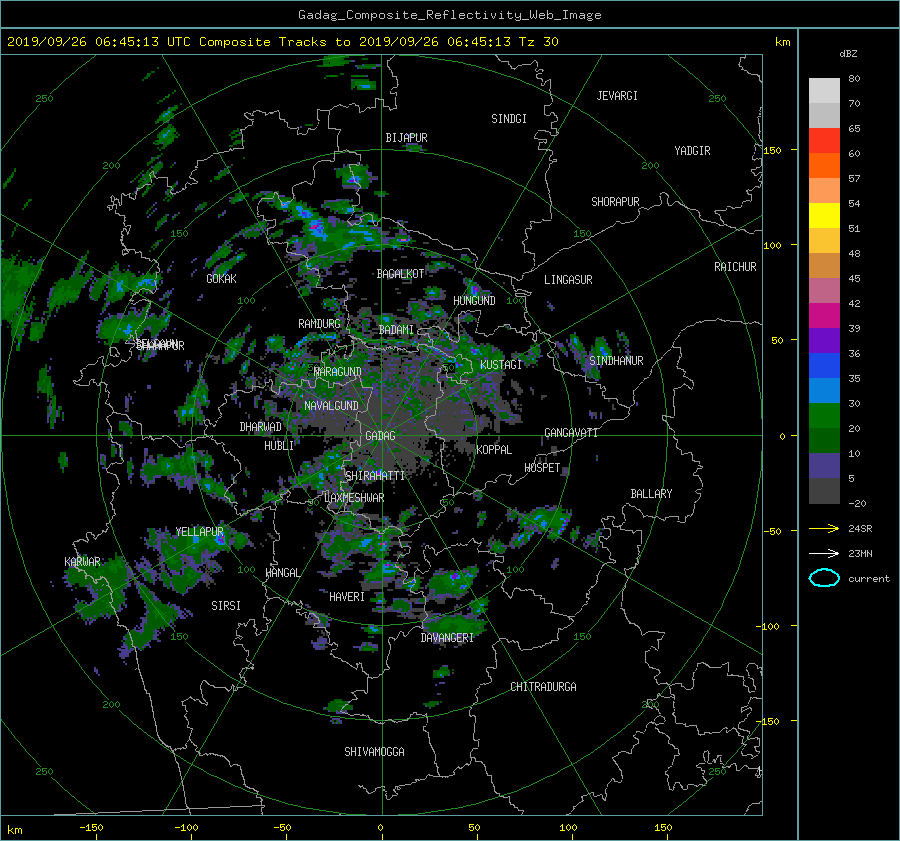Click the cyan current-track ellipse icon
The width and height of the screenshot is (900, 841).
coord(824,578)
